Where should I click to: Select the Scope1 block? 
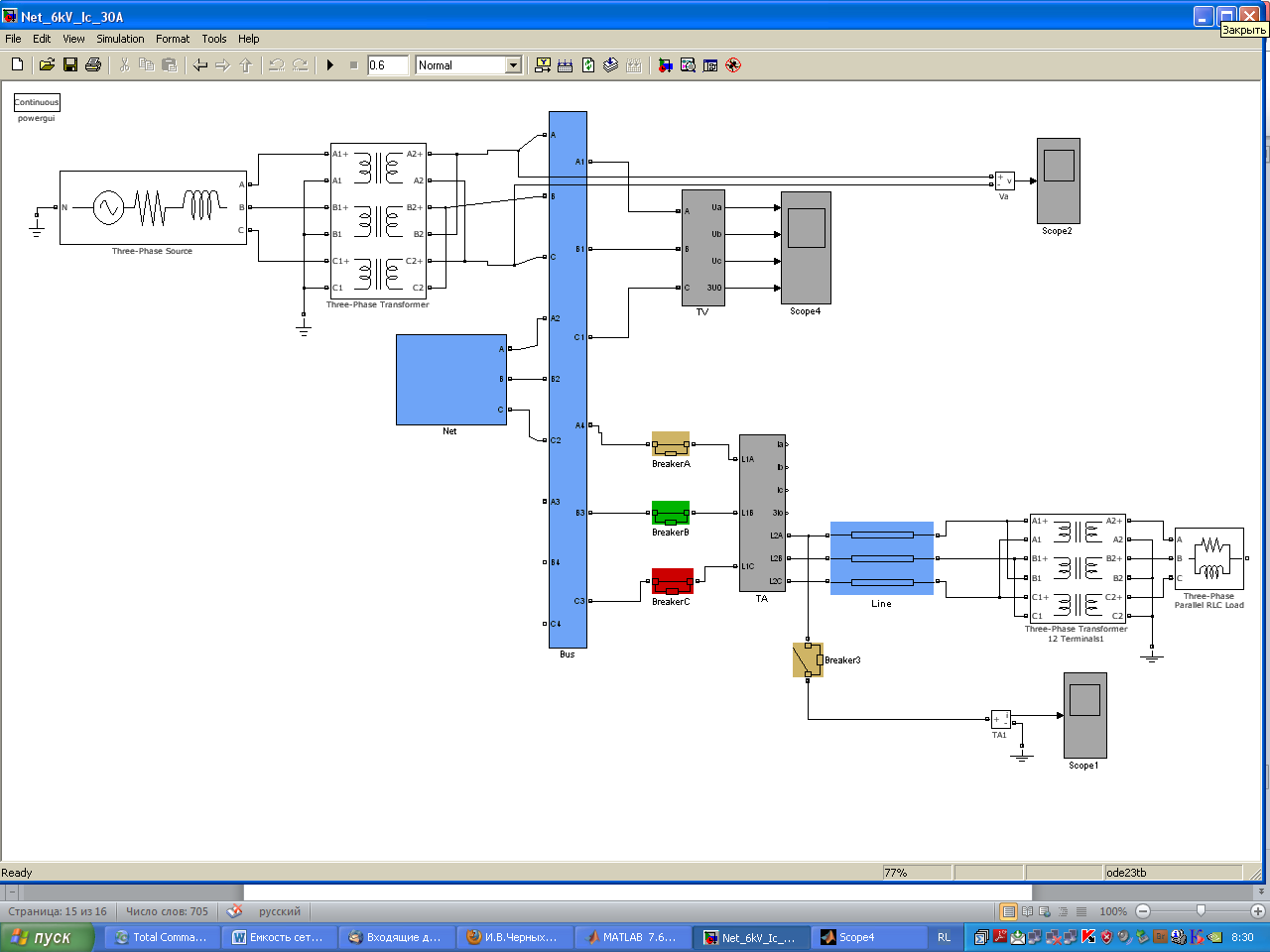(1085, 715)
